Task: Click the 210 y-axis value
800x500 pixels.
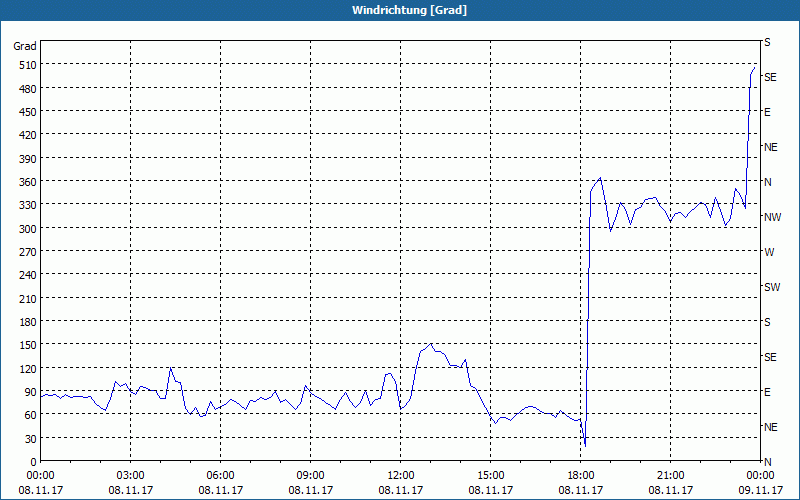Action: 28,299
